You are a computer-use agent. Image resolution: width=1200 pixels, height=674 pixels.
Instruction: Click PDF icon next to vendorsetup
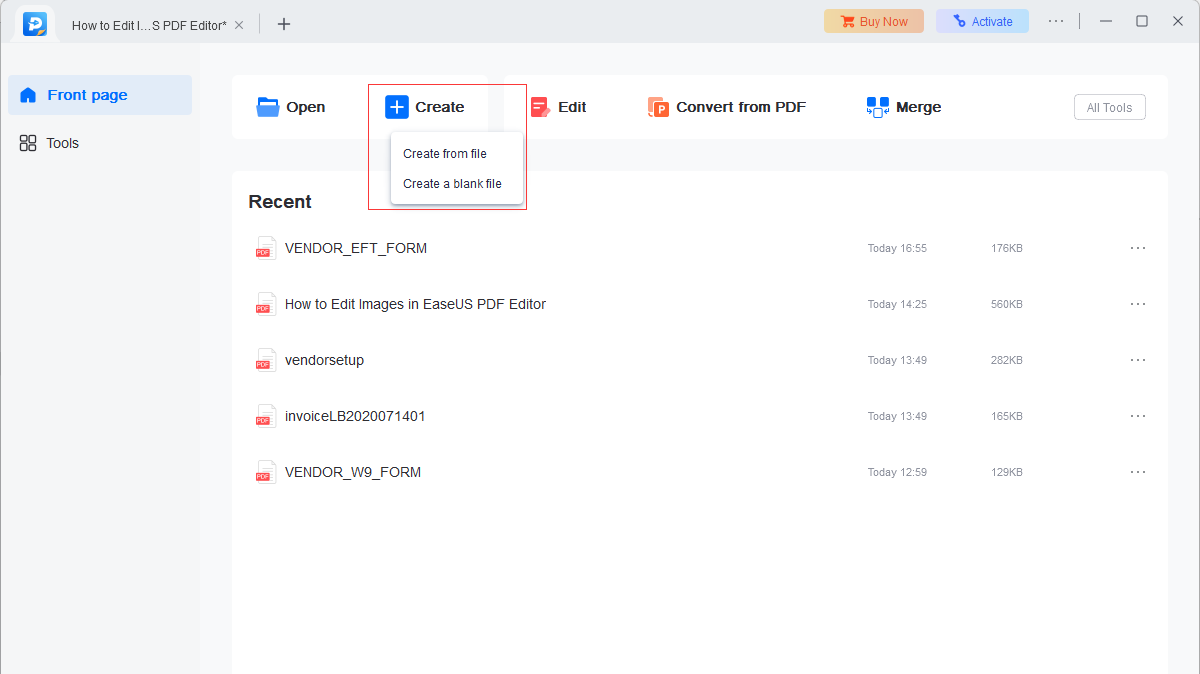pyautogui.click(x=265, y=360)
